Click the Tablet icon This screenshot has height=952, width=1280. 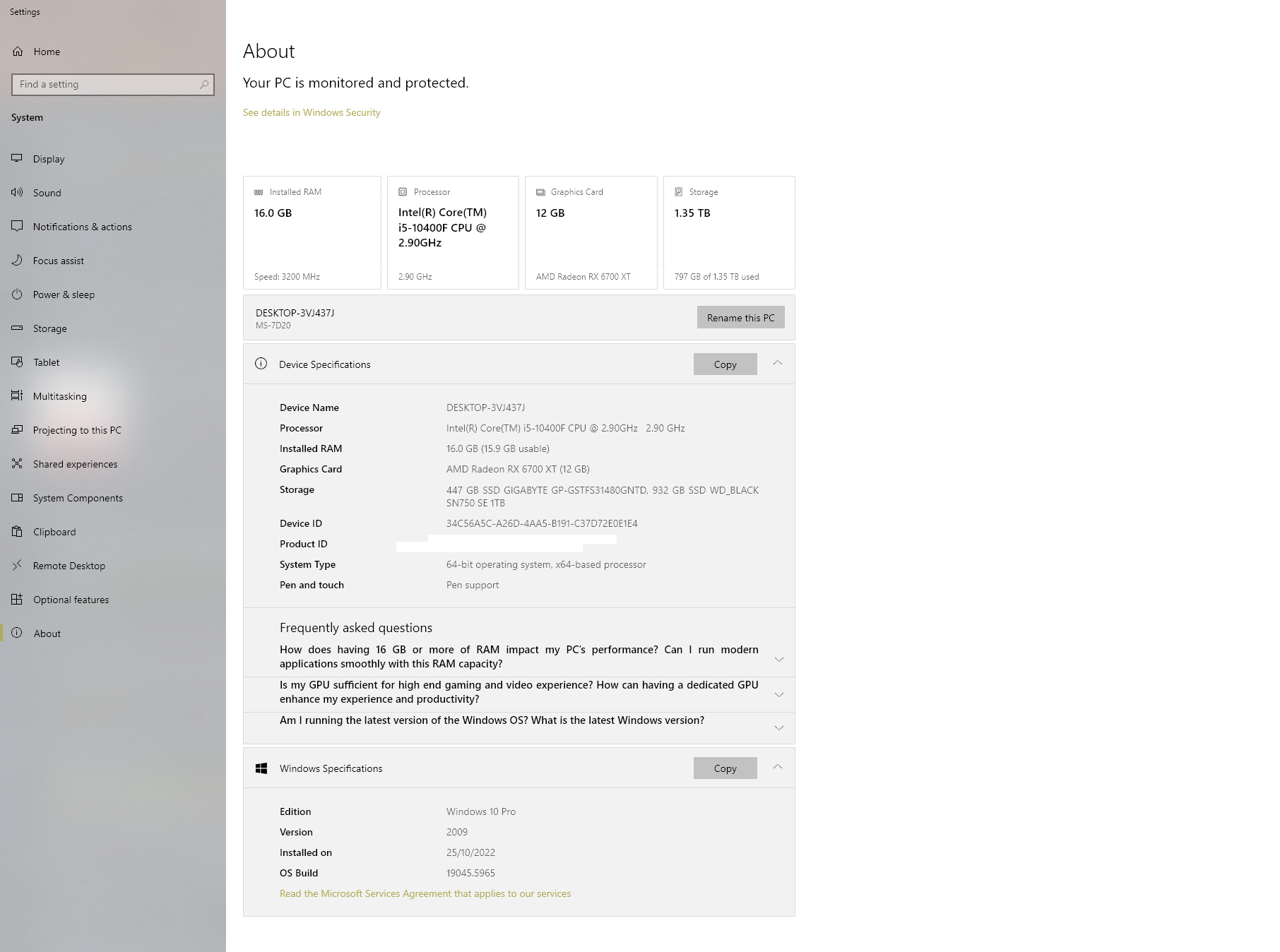(x=17, y=362)
